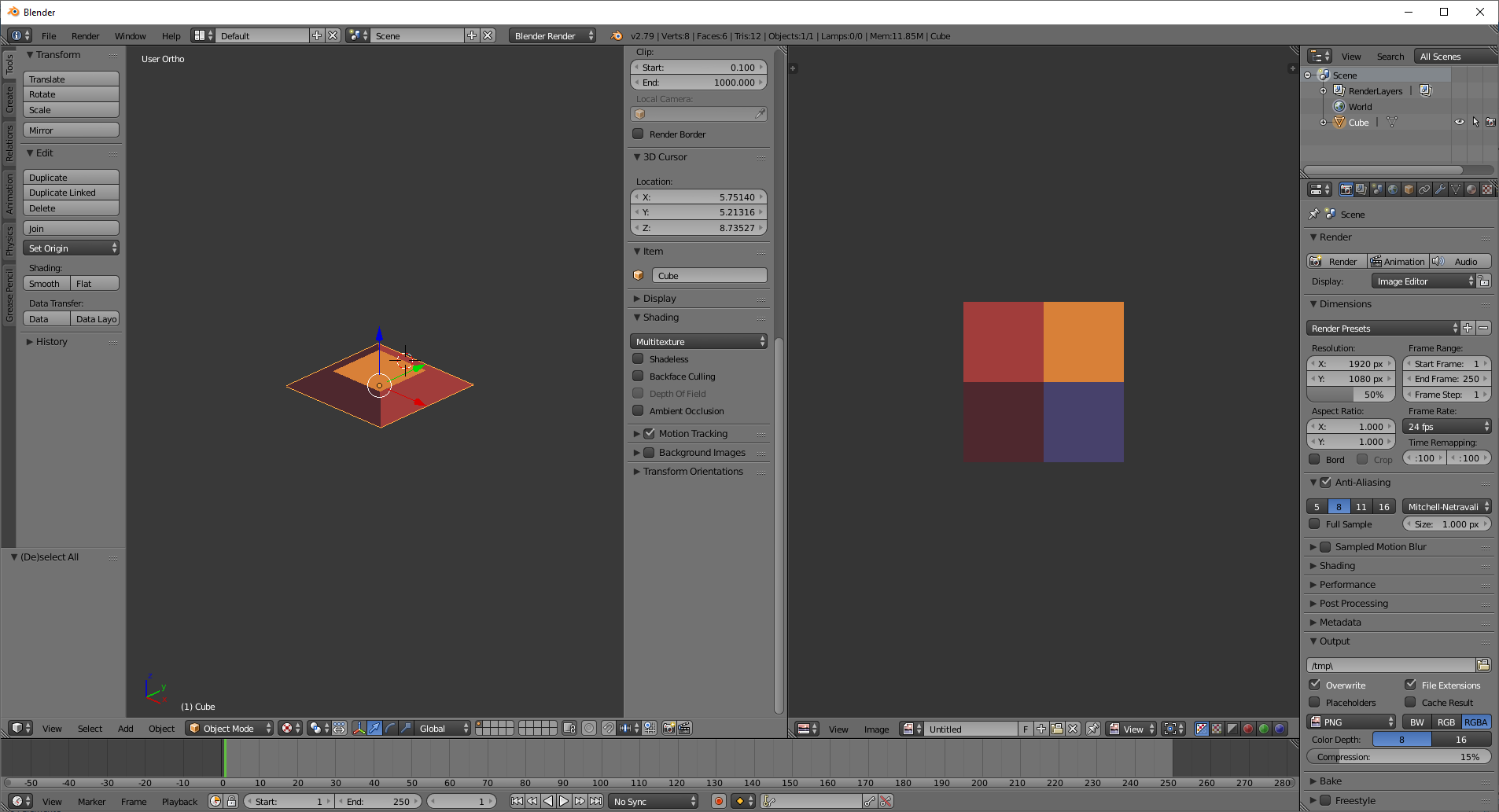Open the World properties globe tab

click(x=1393, y=189)
